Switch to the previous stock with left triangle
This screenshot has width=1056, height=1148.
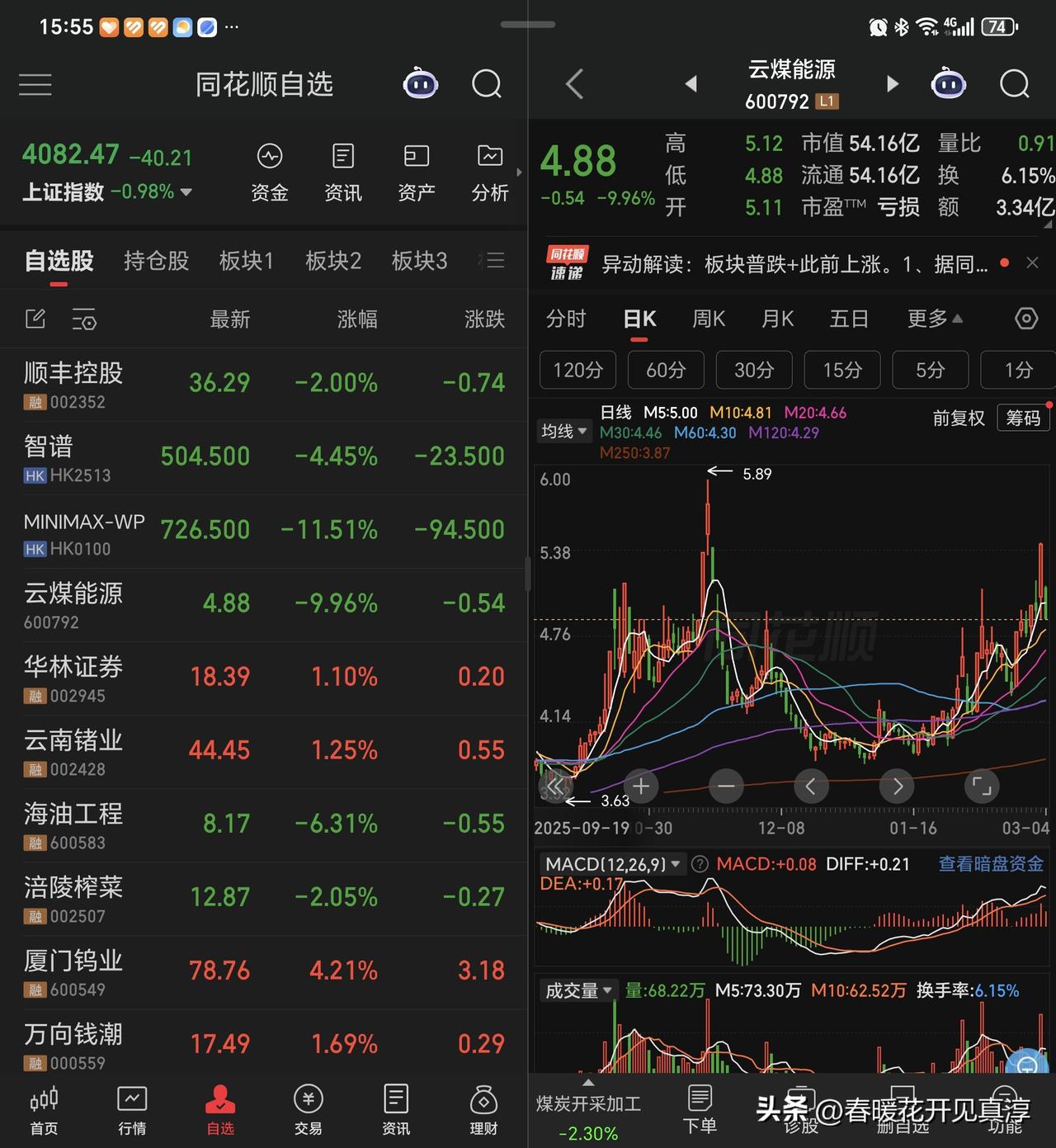click(691, 83)
